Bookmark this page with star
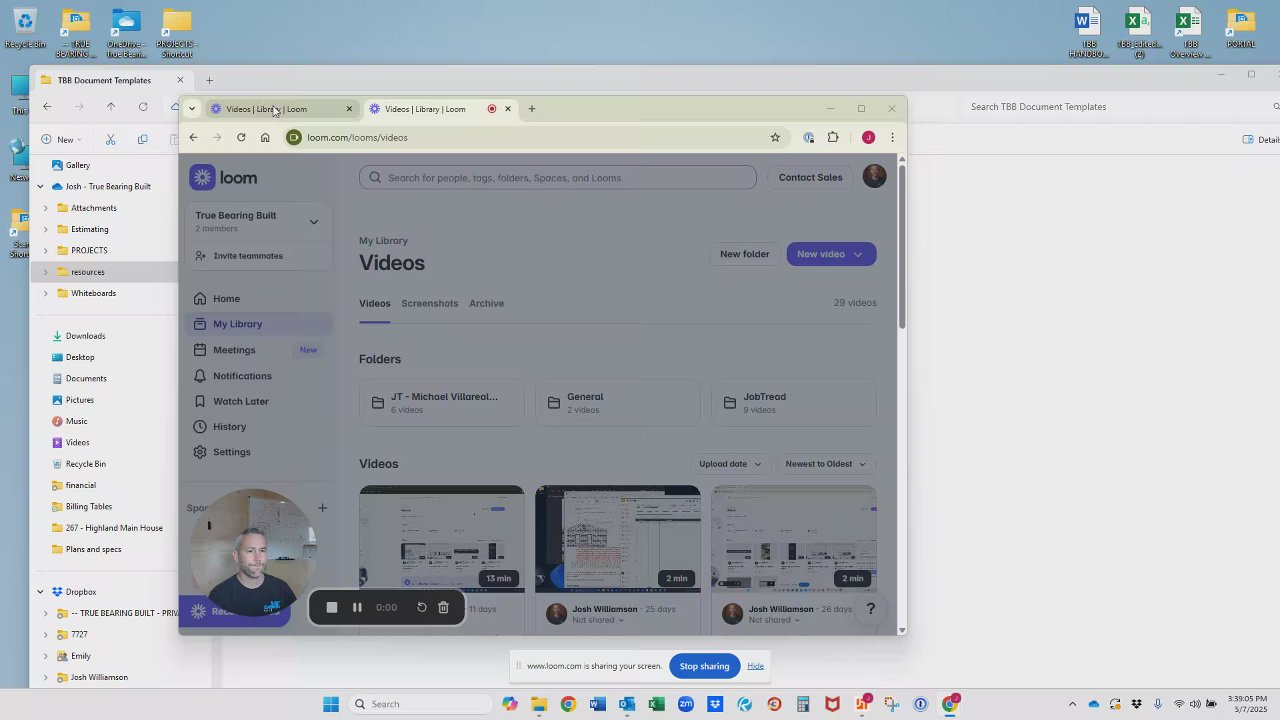Viewport: 1280px width, 720px height. [775, 138]
